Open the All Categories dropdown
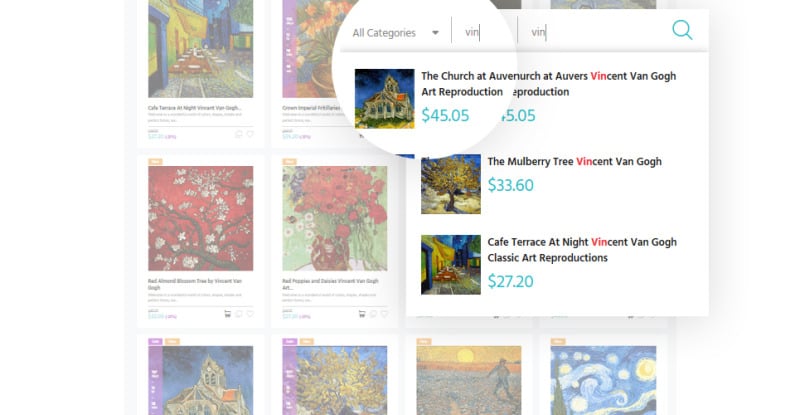The width and height of the screenshot is (800, 415). pos(395,33)
